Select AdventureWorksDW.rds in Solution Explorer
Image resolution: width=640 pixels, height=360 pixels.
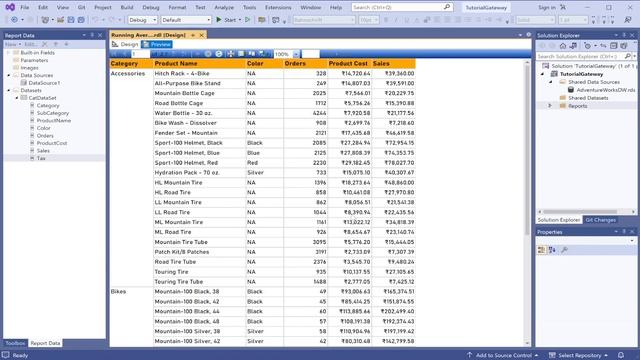pyautogui.click(x=605, y=90)
